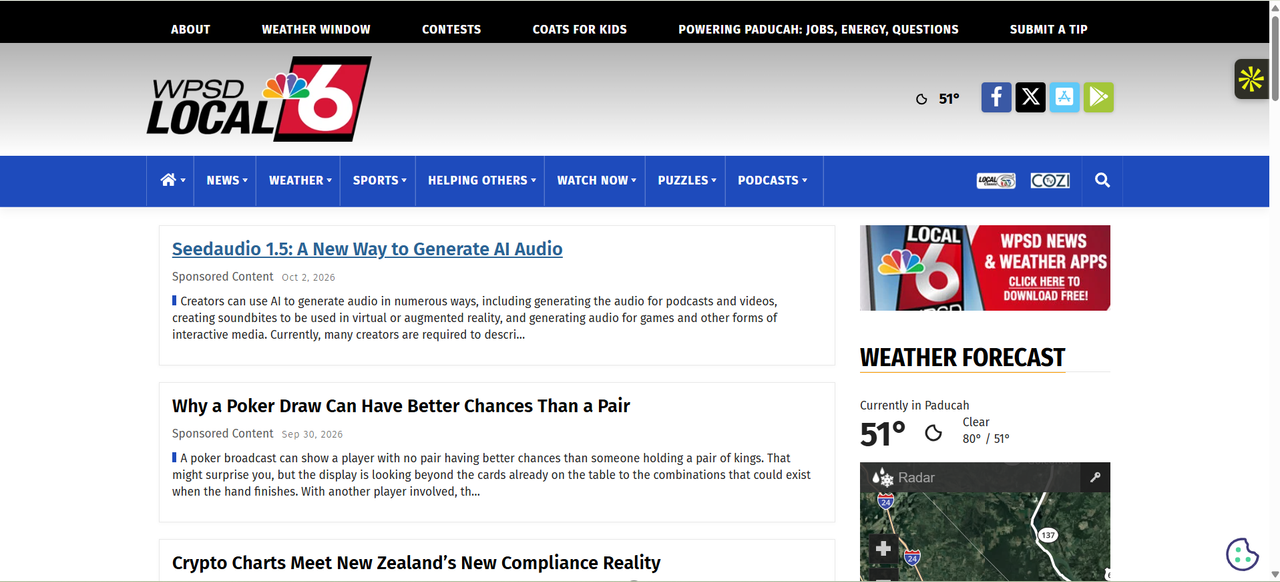Click the header moon weather icon
The image size is (1280, 582).
pos(922,99)
